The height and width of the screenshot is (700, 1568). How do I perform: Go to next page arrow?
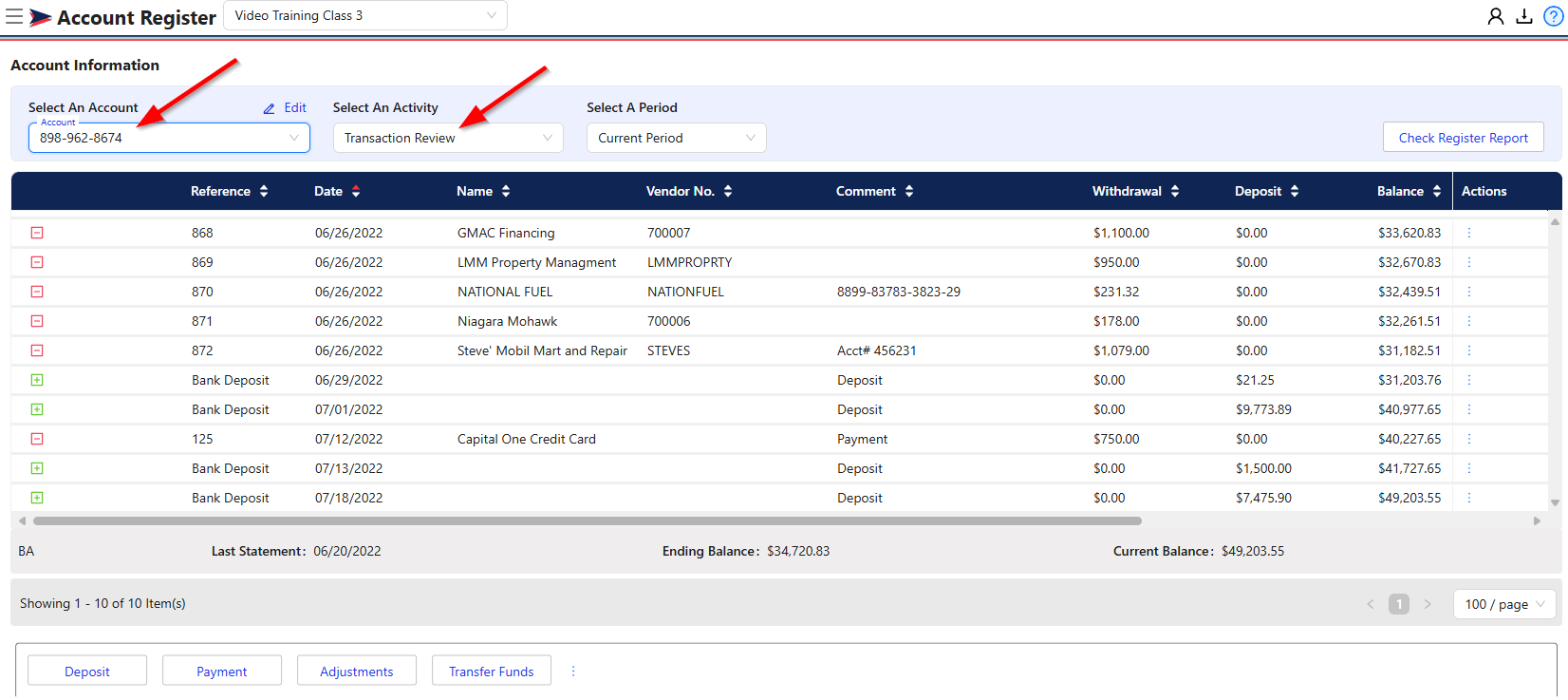point(1428,604)
